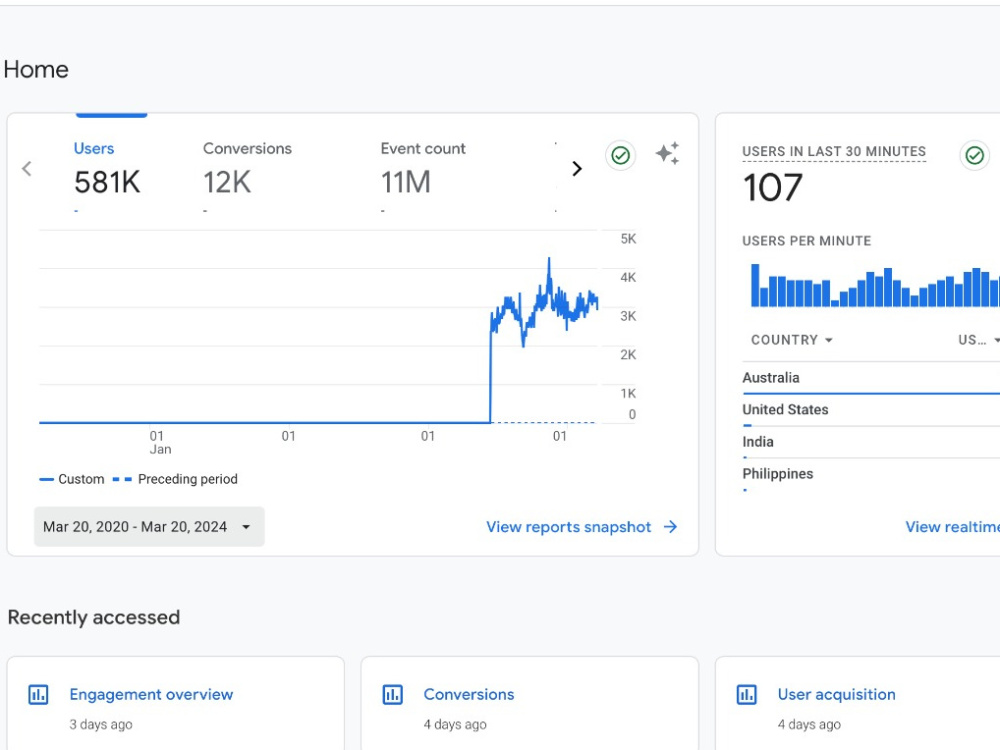Screen dimensions: 1000x750
Task: Open the View realtime link
Action: (952, 527)
